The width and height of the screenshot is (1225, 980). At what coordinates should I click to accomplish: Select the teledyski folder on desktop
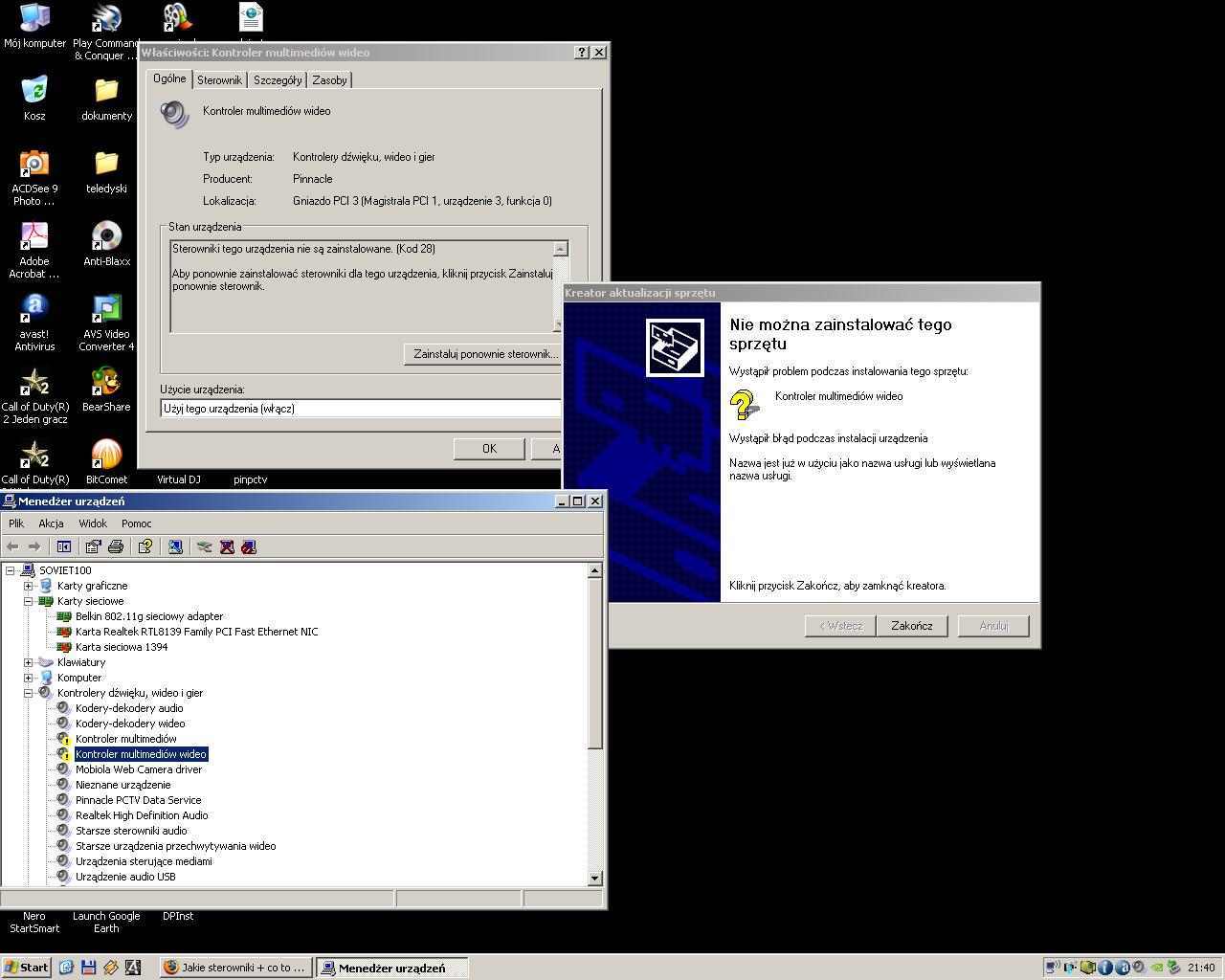coord(106,171)
